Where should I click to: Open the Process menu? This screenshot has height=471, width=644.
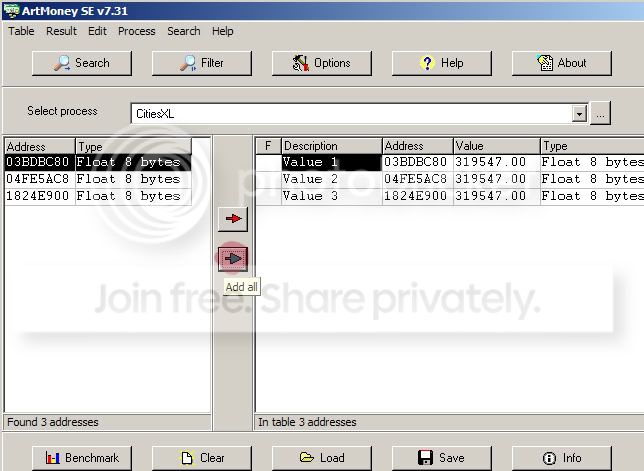coord(137,31)
